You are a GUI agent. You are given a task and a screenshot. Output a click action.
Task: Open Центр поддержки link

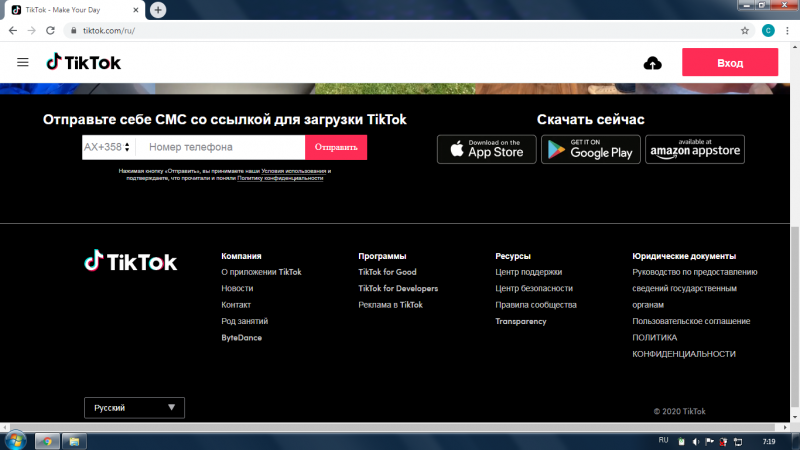point(529,272)
